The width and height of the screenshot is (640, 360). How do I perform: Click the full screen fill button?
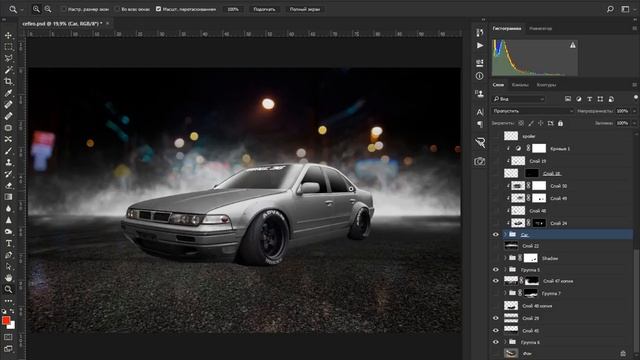304,9
